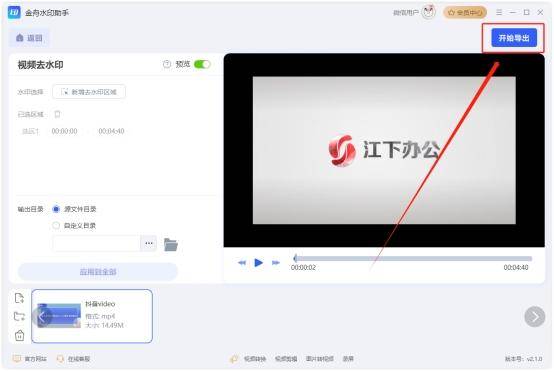Toggle the 预览 preview switch
Image resolution: width=554 pixels, height=372 pixels.
tap(202, 64)
